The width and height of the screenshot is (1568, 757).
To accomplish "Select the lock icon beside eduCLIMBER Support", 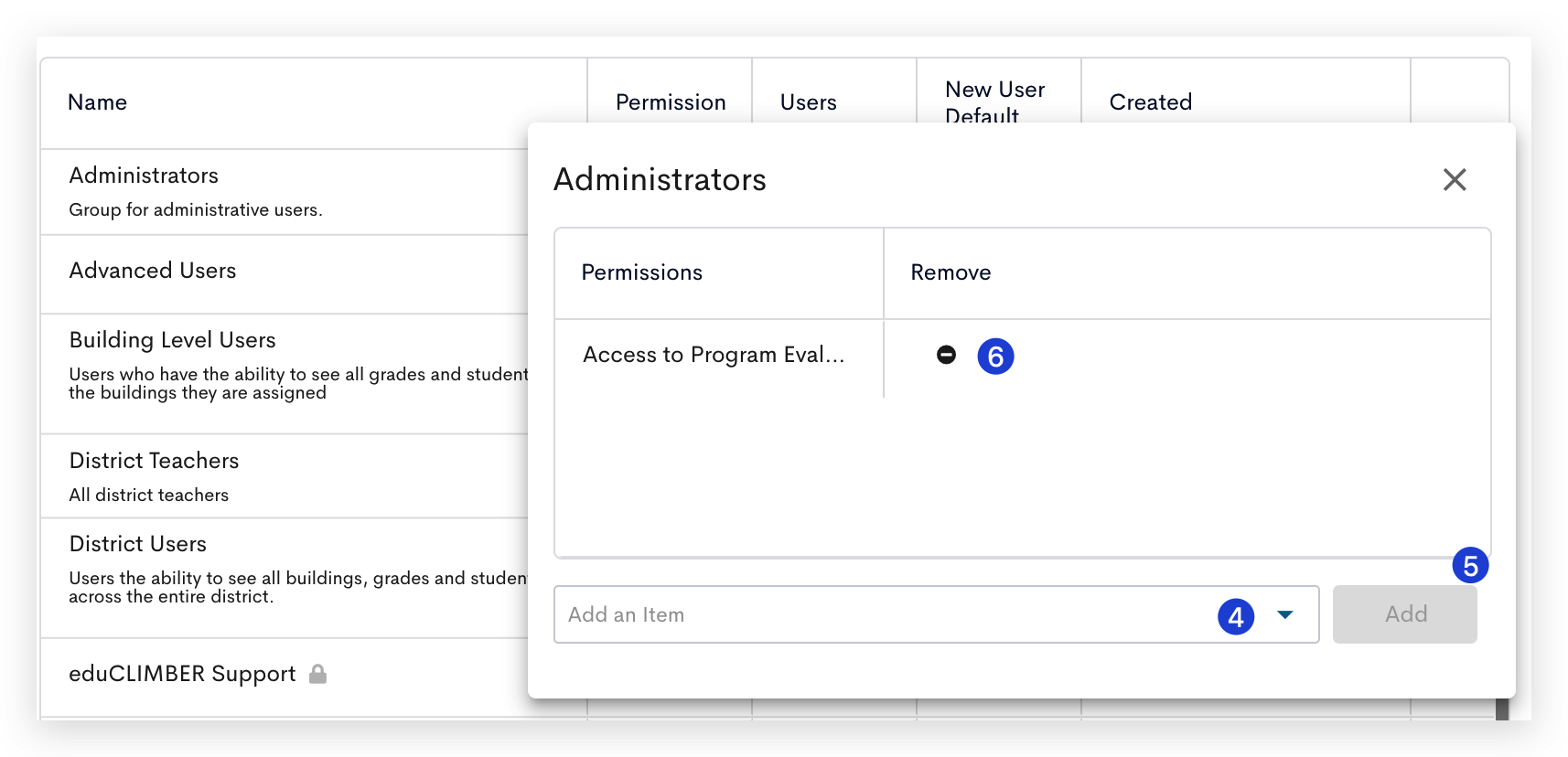I will 317,674.
